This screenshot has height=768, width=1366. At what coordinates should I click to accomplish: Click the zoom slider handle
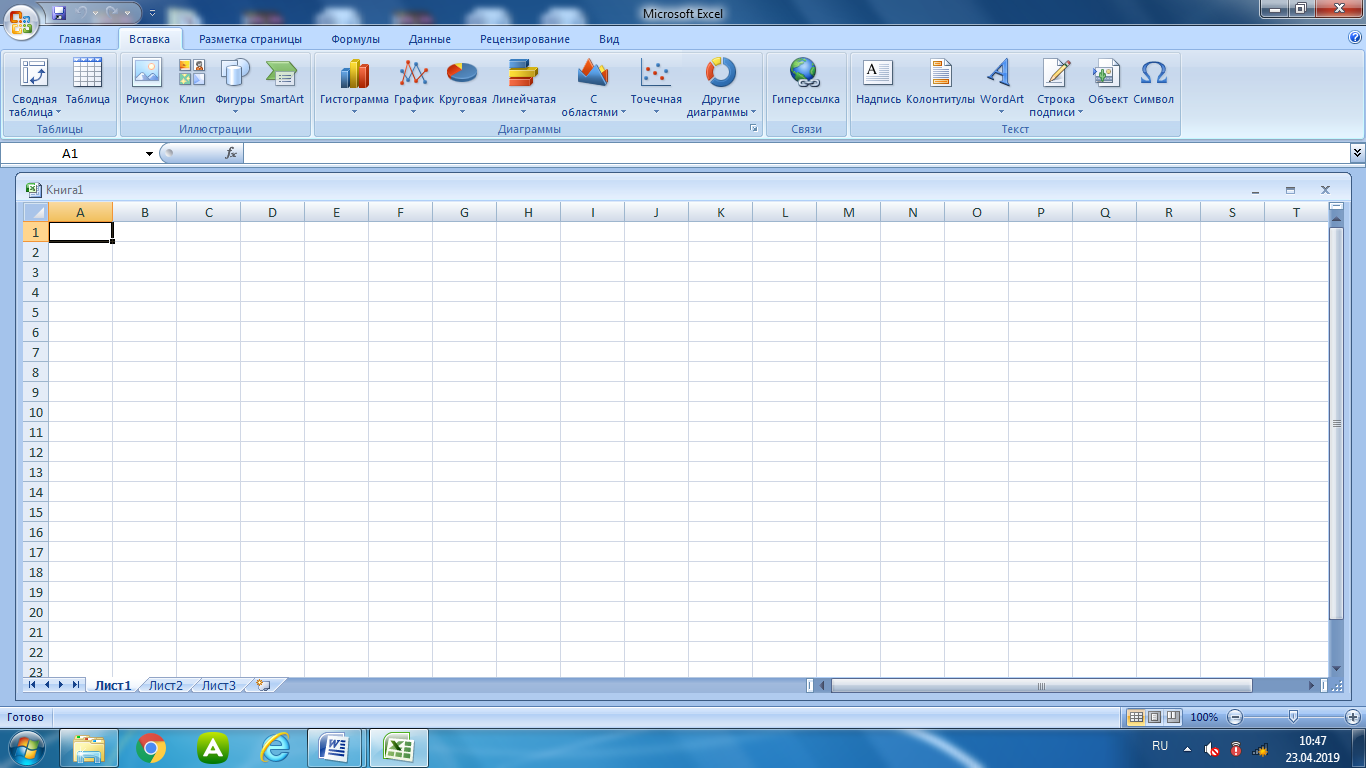click(1294, 717)
